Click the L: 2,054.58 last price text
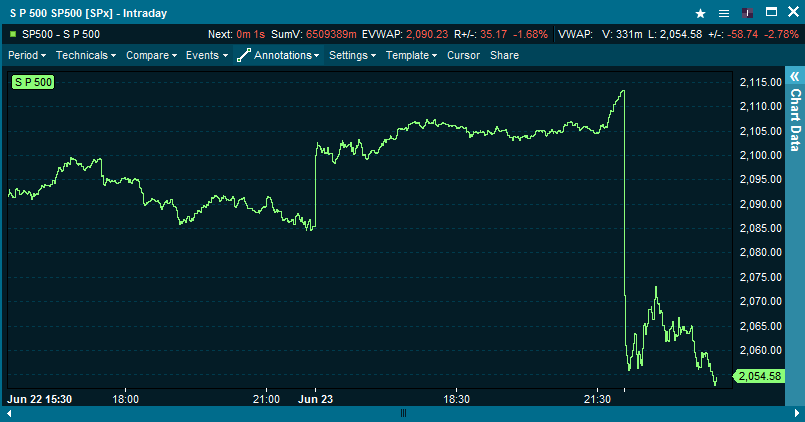 pyautogui.click(x=675, y=34)
